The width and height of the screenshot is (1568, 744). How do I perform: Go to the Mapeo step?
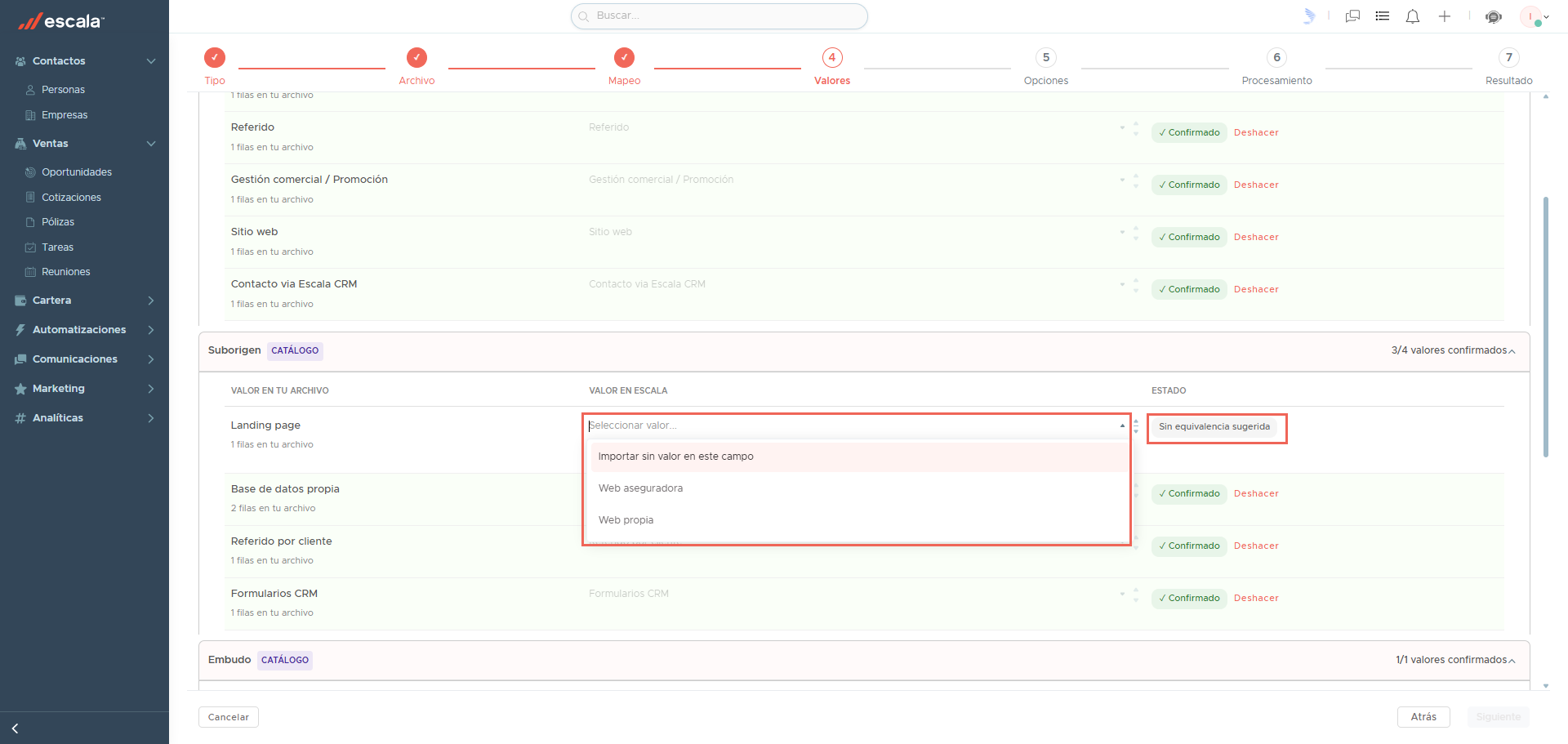coord(624,65)
